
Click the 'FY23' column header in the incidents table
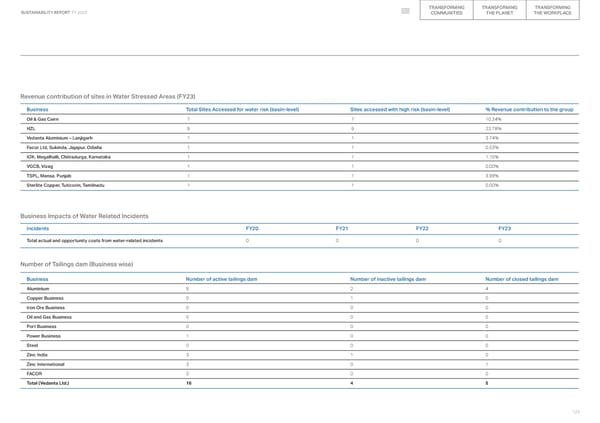(504, 229)
